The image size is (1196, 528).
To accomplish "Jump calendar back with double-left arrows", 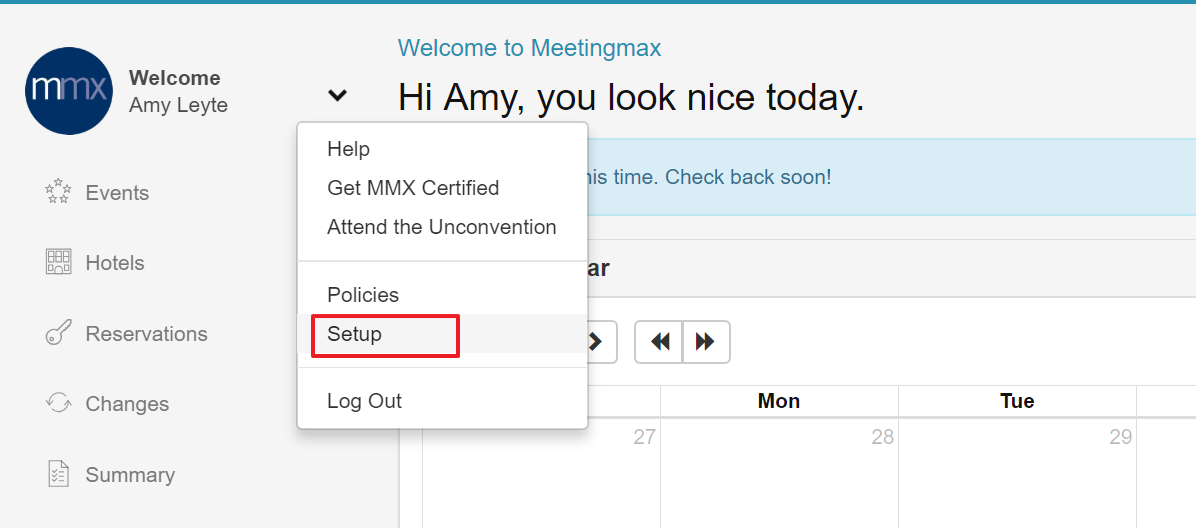I will [659, 342].
